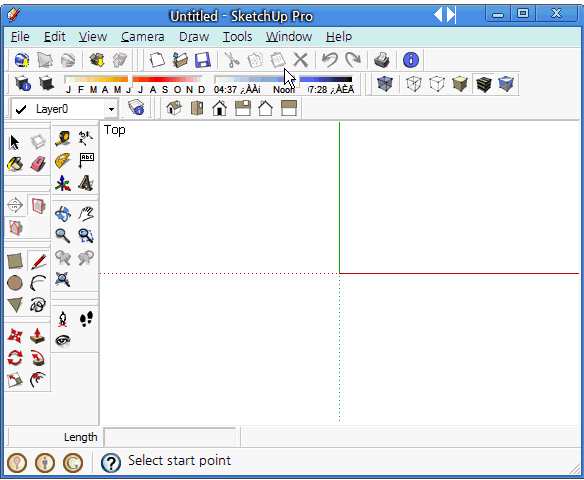Viewport: 584px width, 480px height.
Task: Select the Scale tool
Action: pos(15,380)
